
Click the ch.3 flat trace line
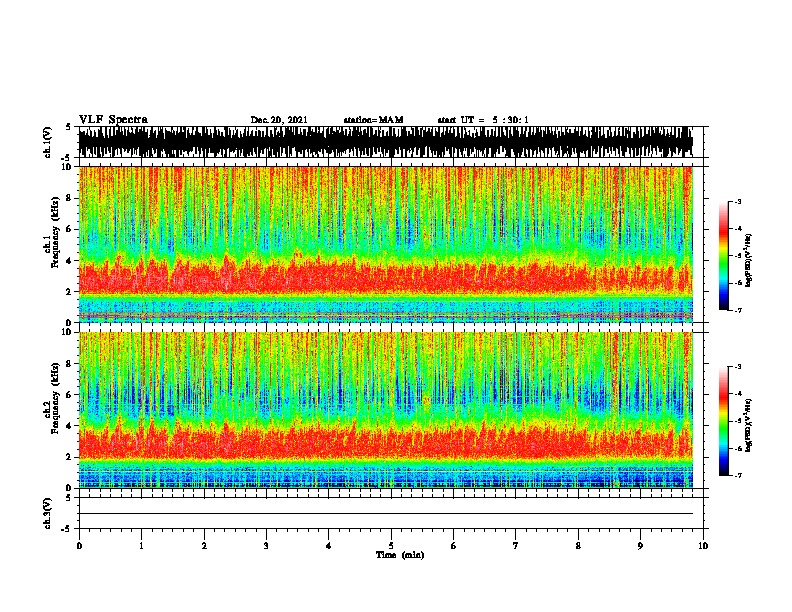(x=386, y=514)
